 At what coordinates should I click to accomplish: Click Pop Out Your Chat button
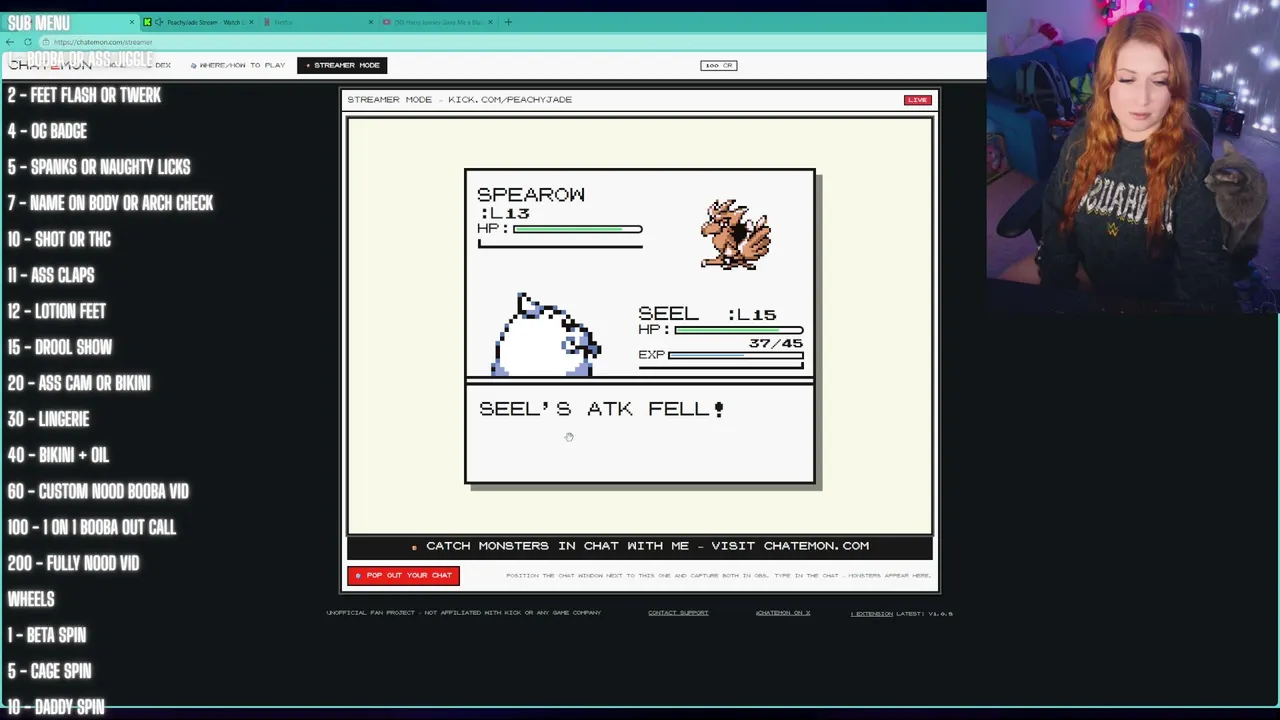[x=403, y=575]
